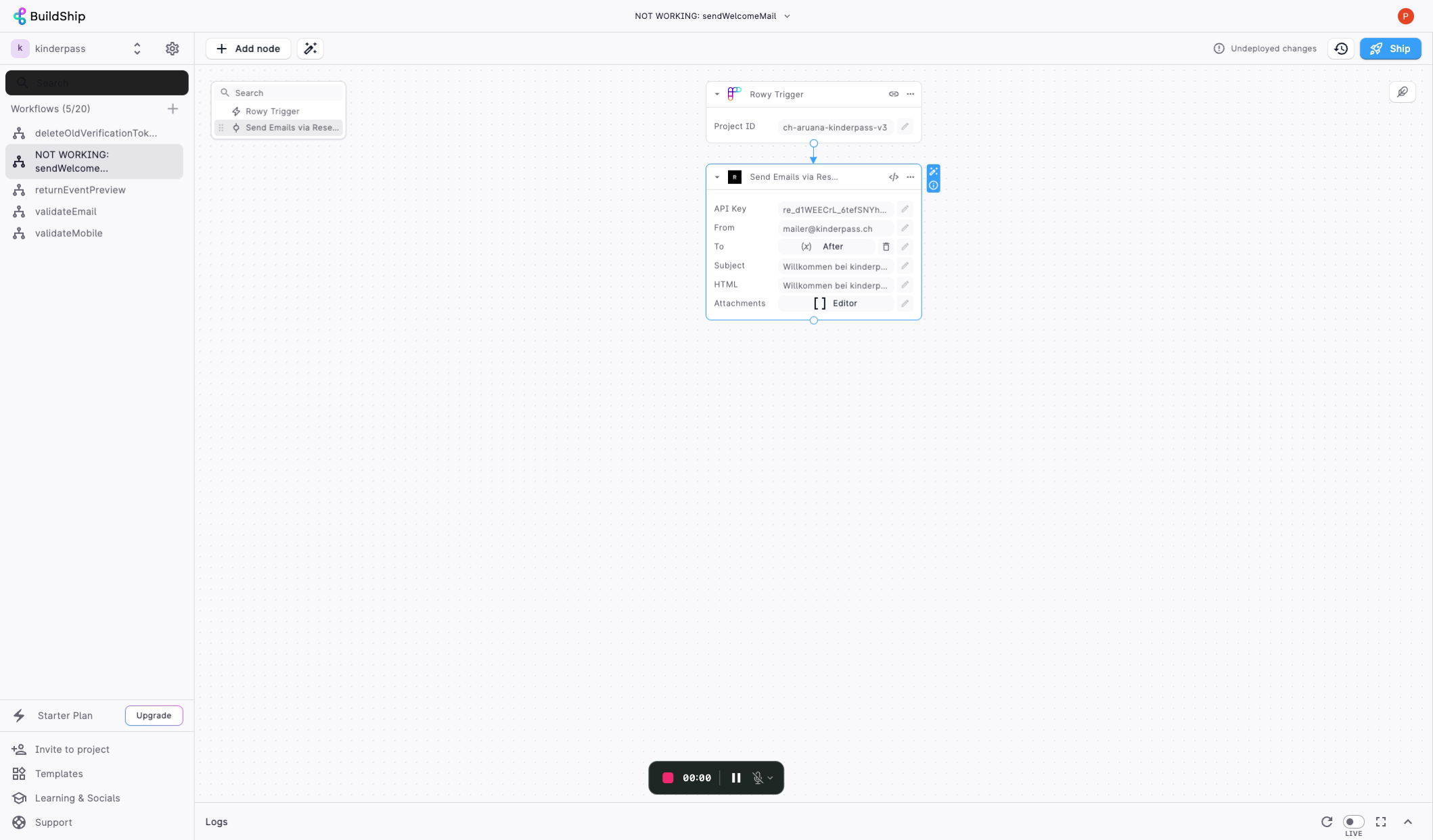Open the workflow name dropdown at top
The width and height of the screenshot is (1433, 840).
[x=787, y=16]
